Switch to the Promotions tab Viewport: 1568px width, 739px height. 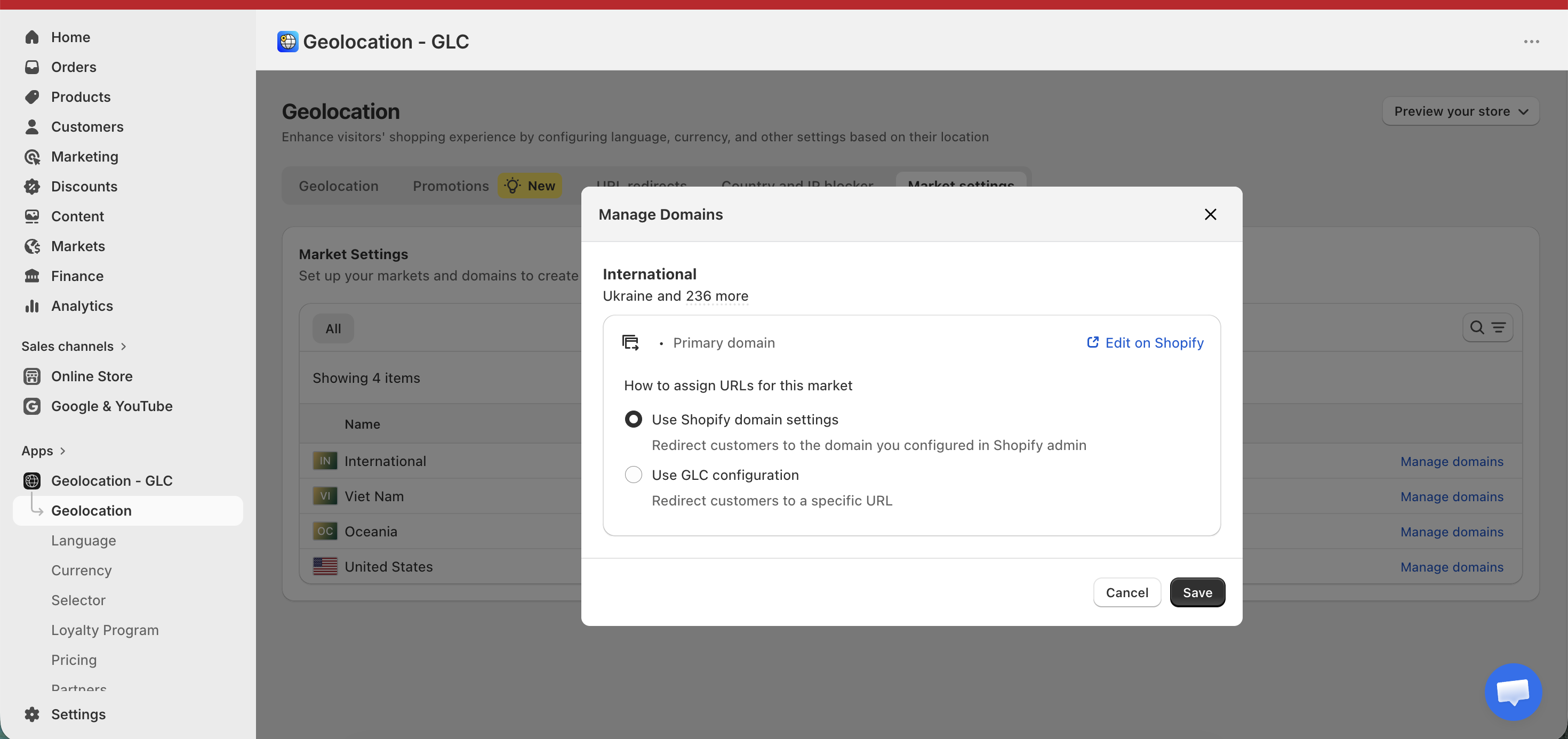(x=451, y=186)
